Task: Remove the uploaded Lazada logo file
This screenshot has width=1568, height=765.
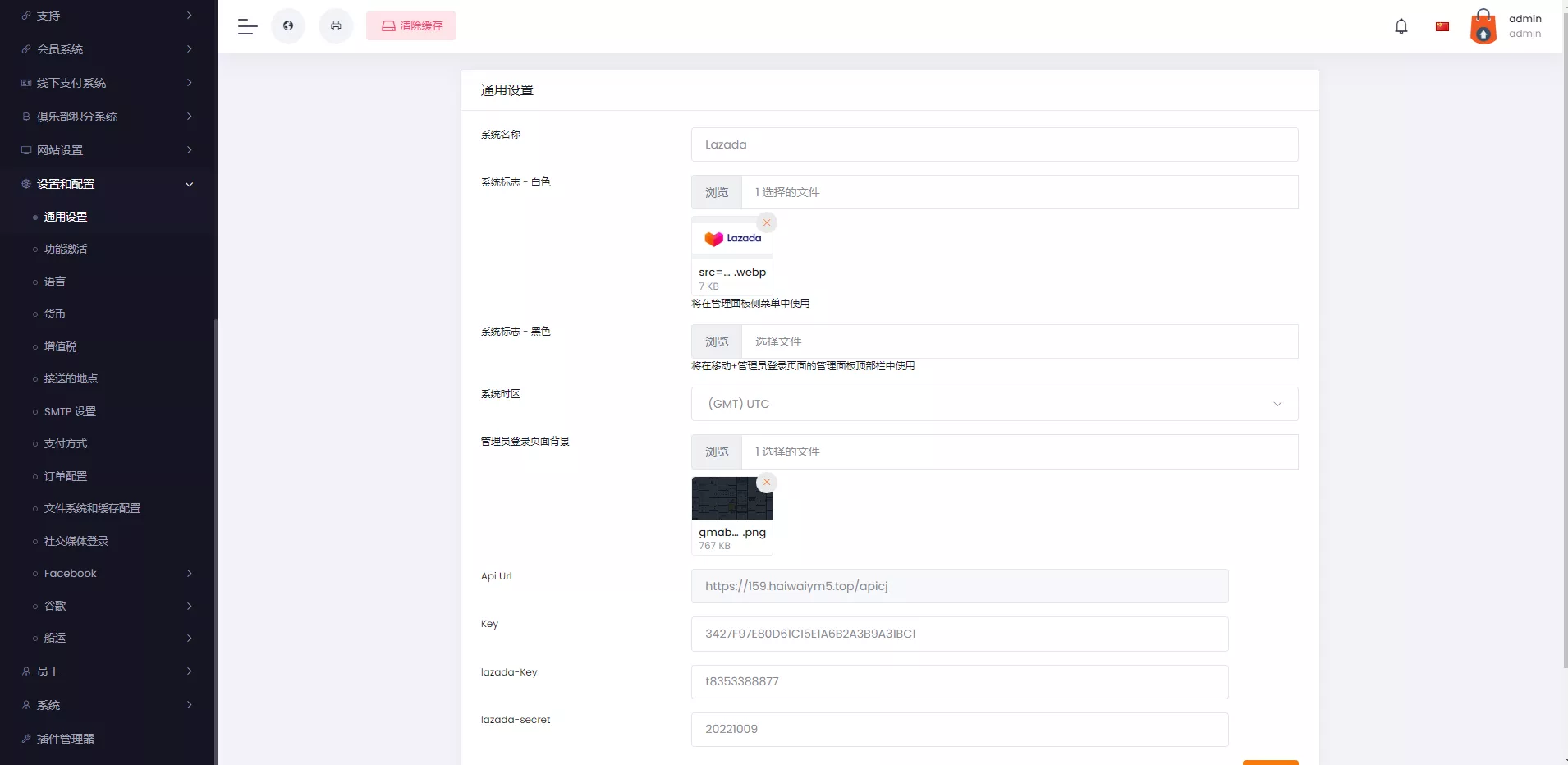Action: pyautogui.click(x=765, y=222)
